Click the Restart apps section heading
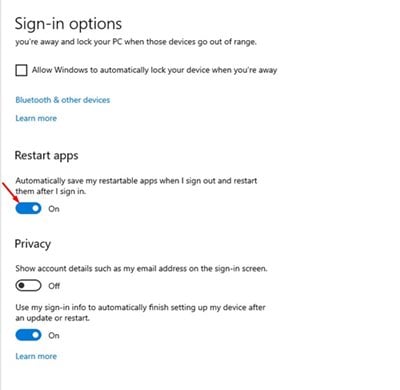Image resolution: width=400 pixels, height=390 pixels. [x=46, y=156]
